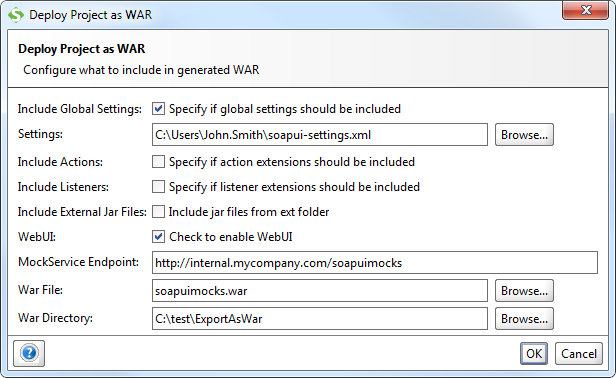Click 'Include jar files from ext folder' text
616x378 pixels.
pyautogui.click(x=249, y=212)
